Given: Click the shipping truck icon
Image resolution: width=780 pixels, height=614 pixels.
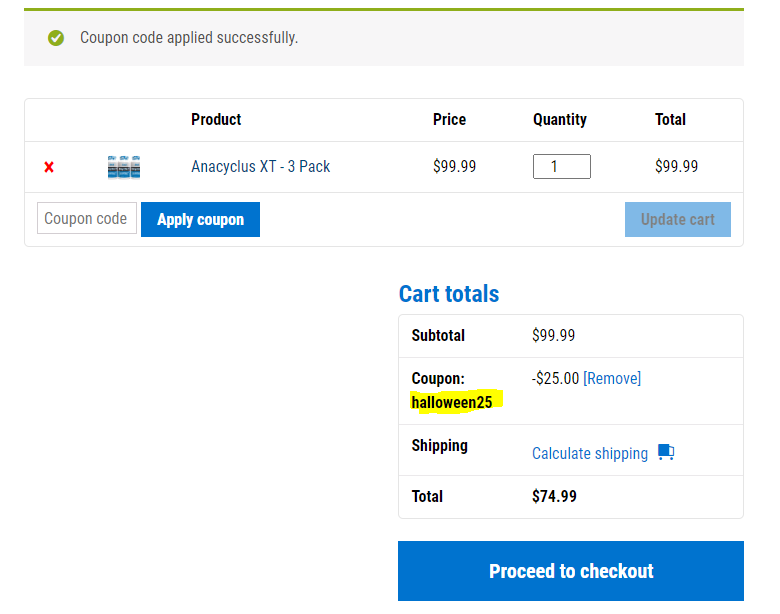Looking at the screenshot, I should (x=666, y=452).
